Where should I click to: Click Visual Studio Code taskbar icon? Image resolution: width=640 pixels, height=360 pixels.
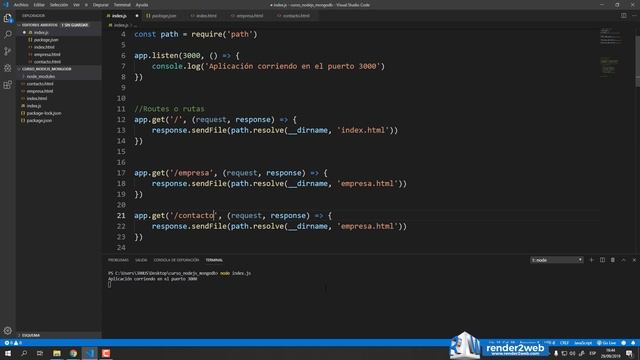pos(90,353)
